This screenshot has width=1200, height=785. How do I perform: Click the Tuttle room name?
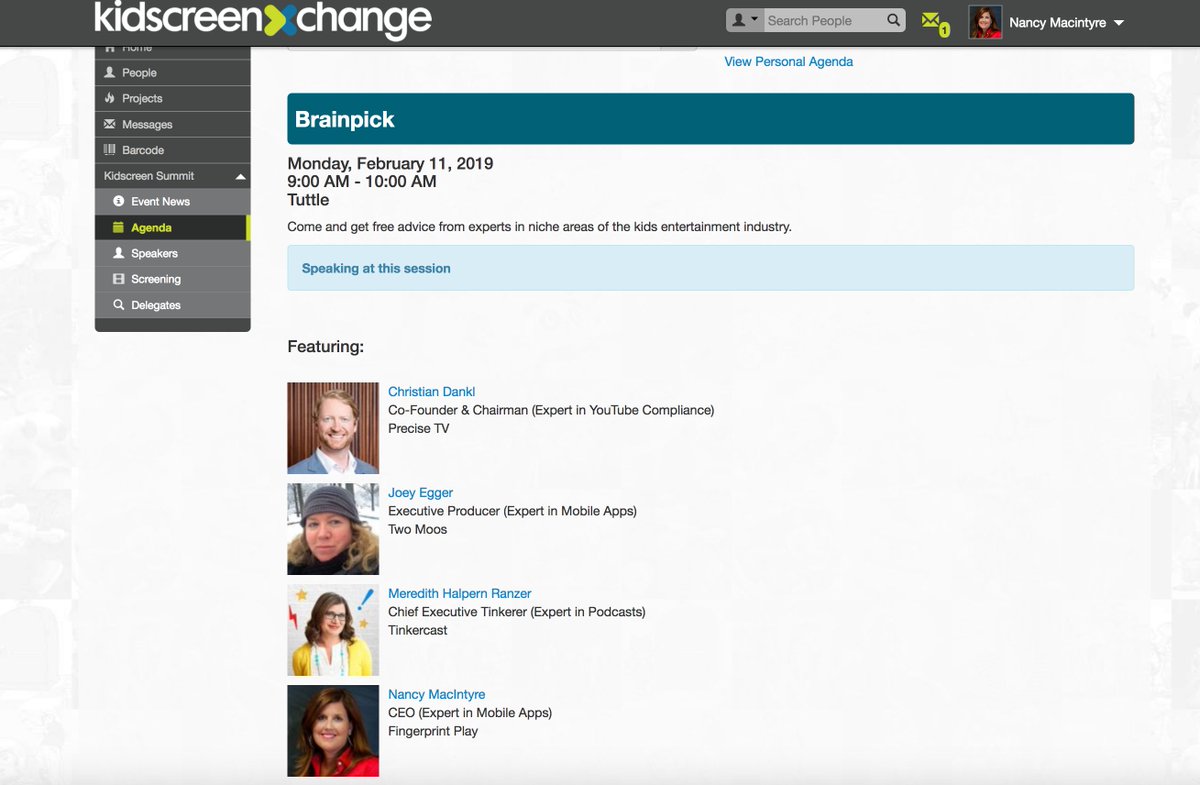309,200
